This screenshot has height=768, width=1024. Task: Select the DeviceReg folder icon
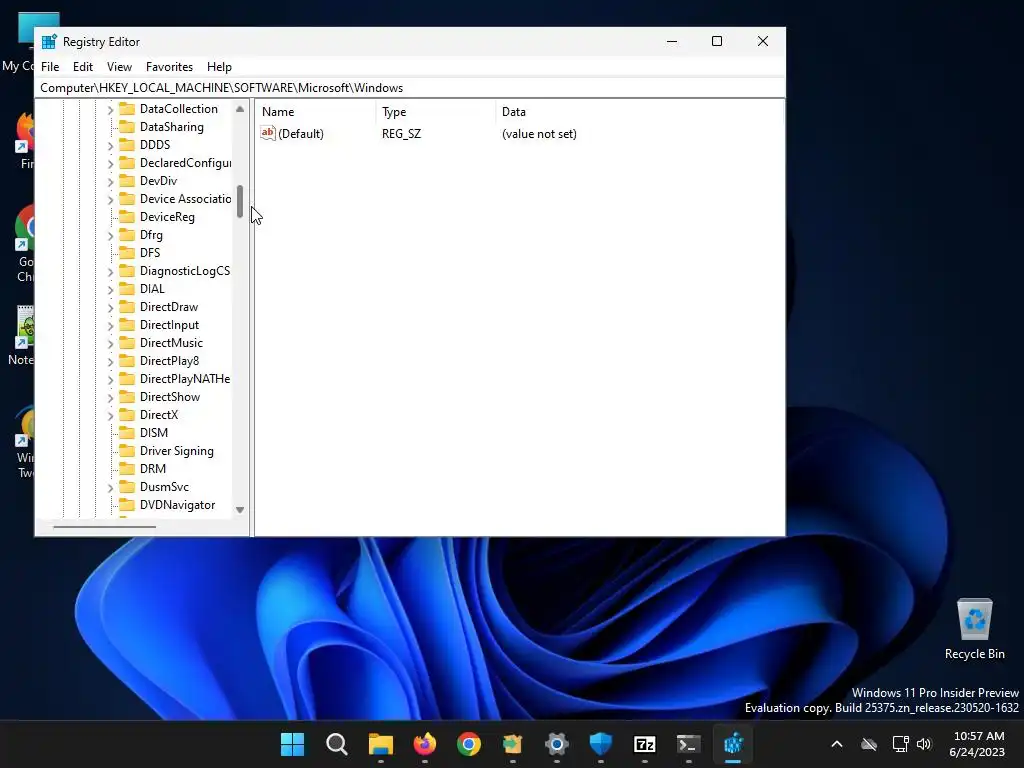tap(127, 217)
